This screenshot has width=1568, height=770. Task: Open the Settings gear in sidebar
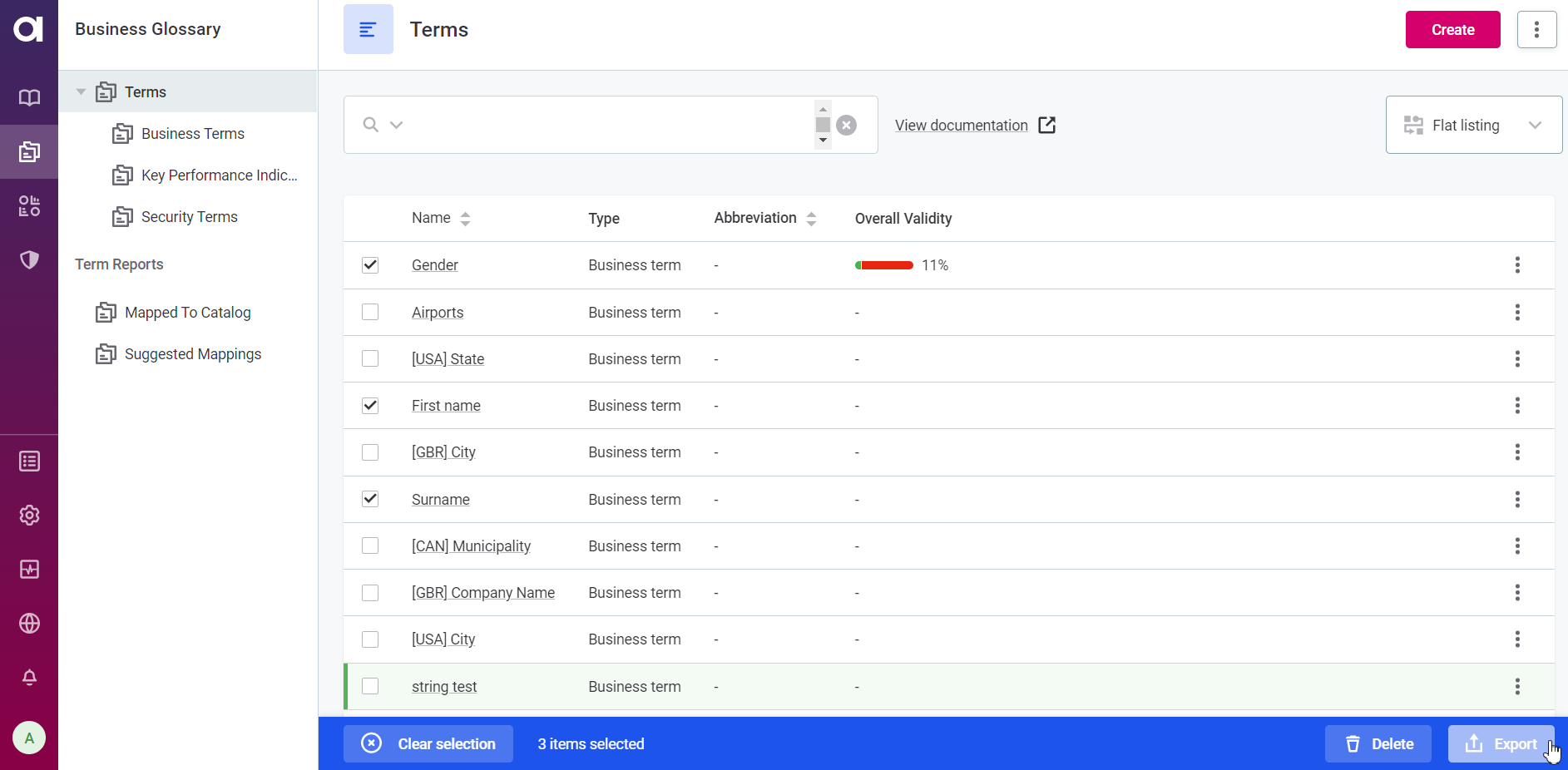pyautogui.click(x=29, y=515)
